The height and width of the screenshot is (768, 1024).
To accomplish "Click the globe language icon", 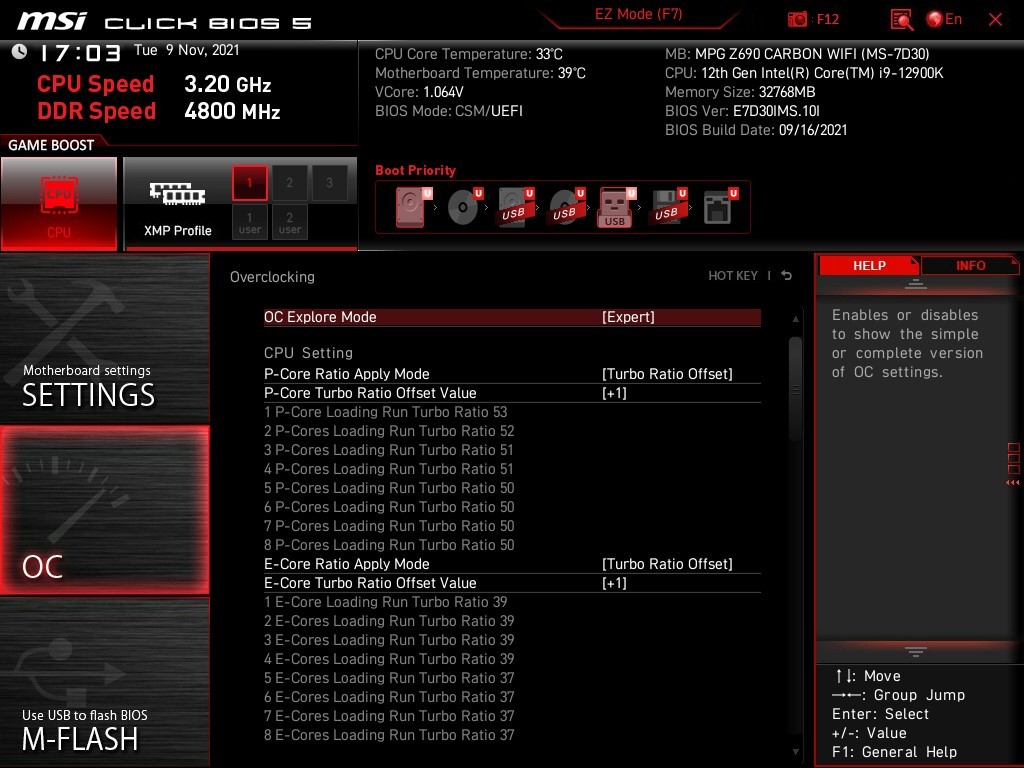I will [x=935, y=19].
